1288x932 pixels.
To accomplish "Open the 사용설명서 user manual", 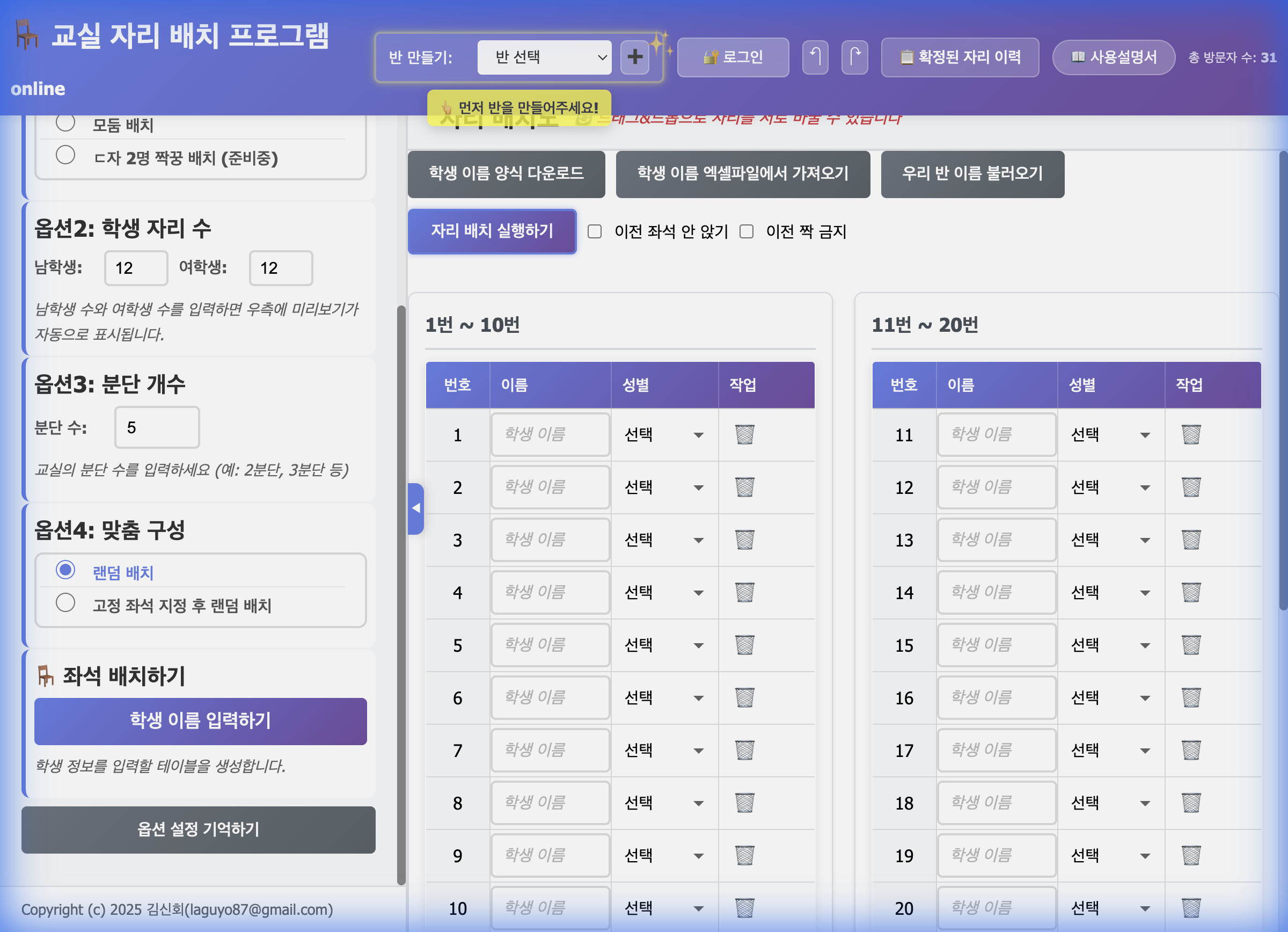I will pyautogui.click(x=1113, y=57).
